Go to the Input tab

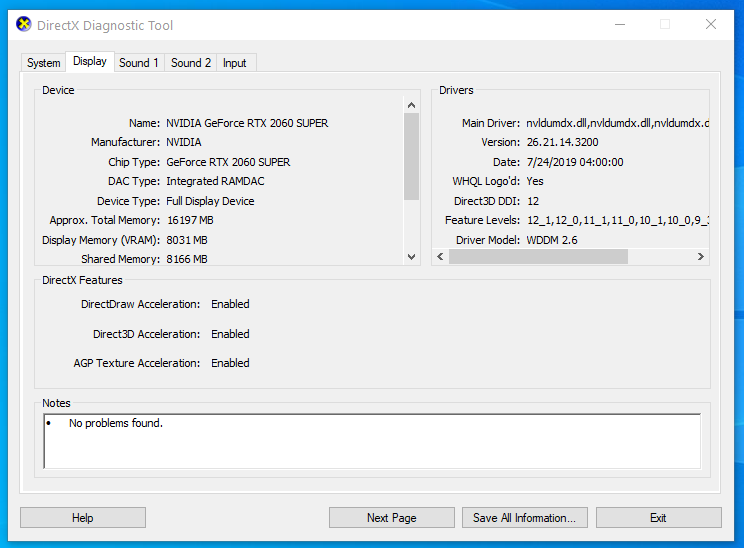pos(234,63)
